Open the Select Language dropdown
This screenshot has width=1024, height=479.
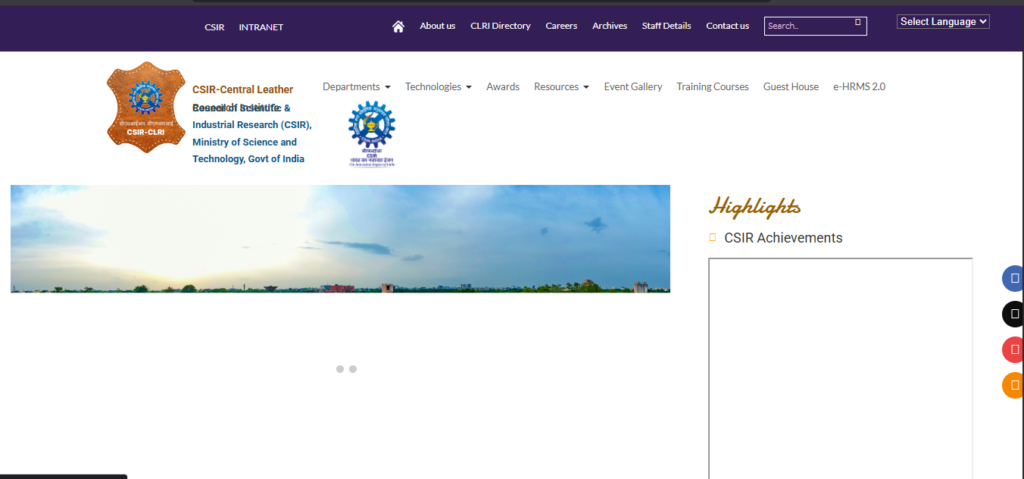click(x=943, y=22)
